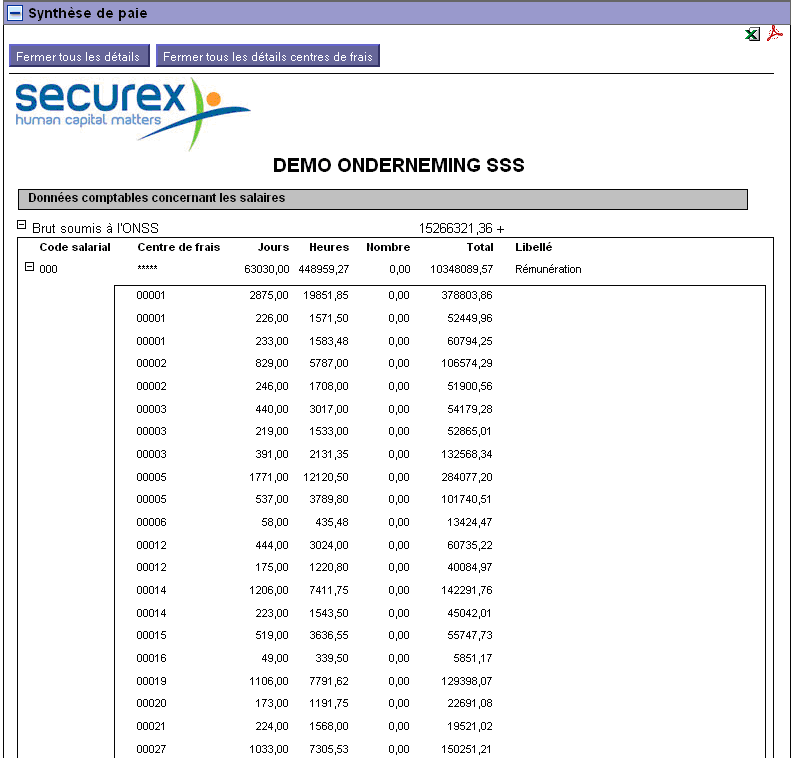
Task: Click Fermer tous les détails button
Action: click(79, 56)
